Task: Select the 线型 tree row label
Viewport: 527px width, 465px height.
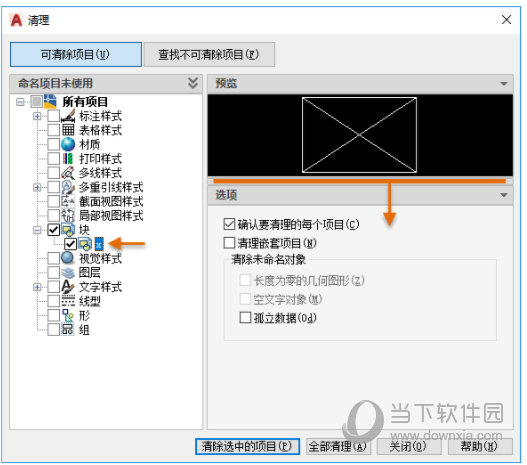Action: point(89,301)
